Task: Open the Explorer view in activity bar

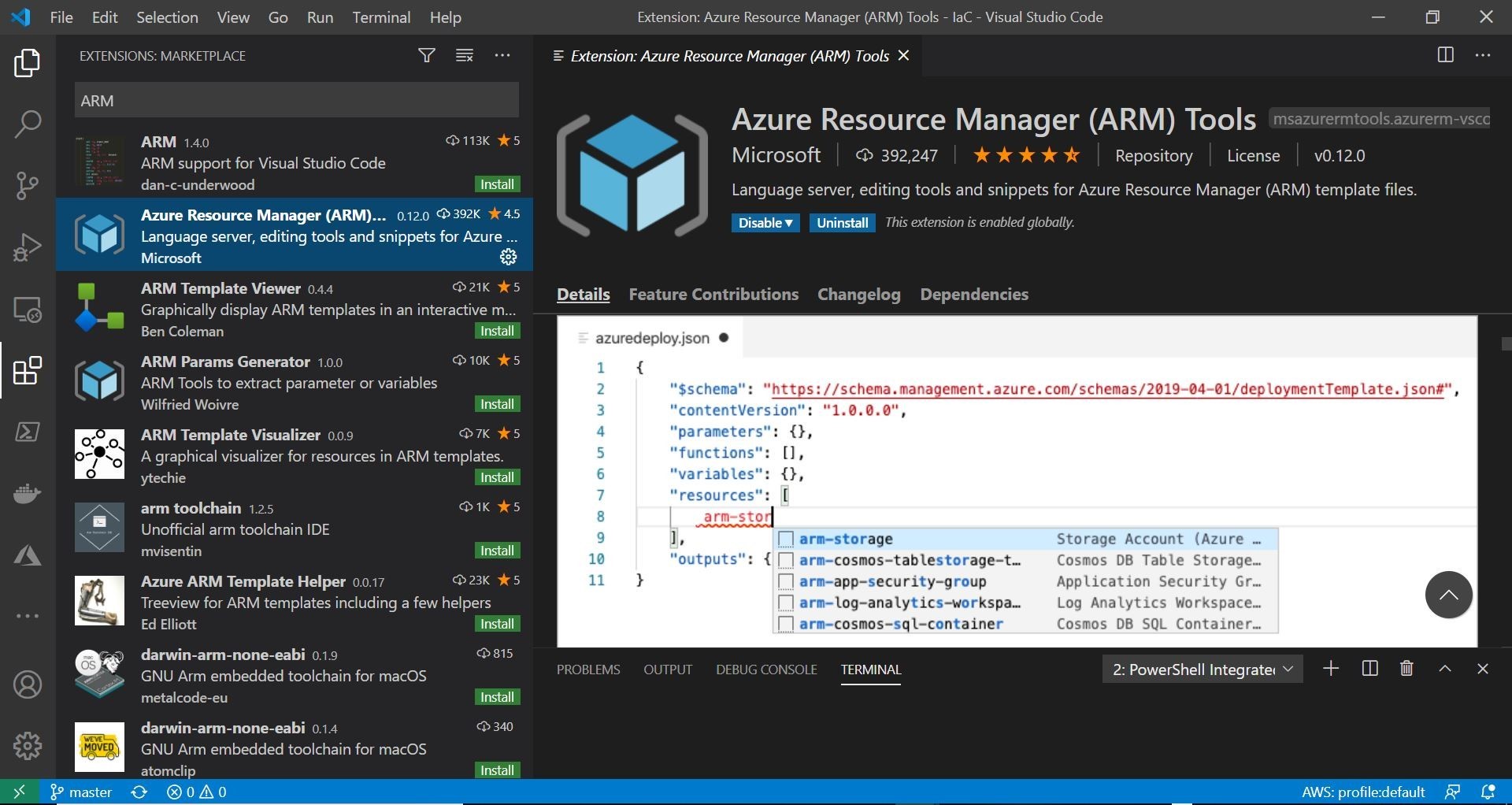Action: tap(28, 63)
